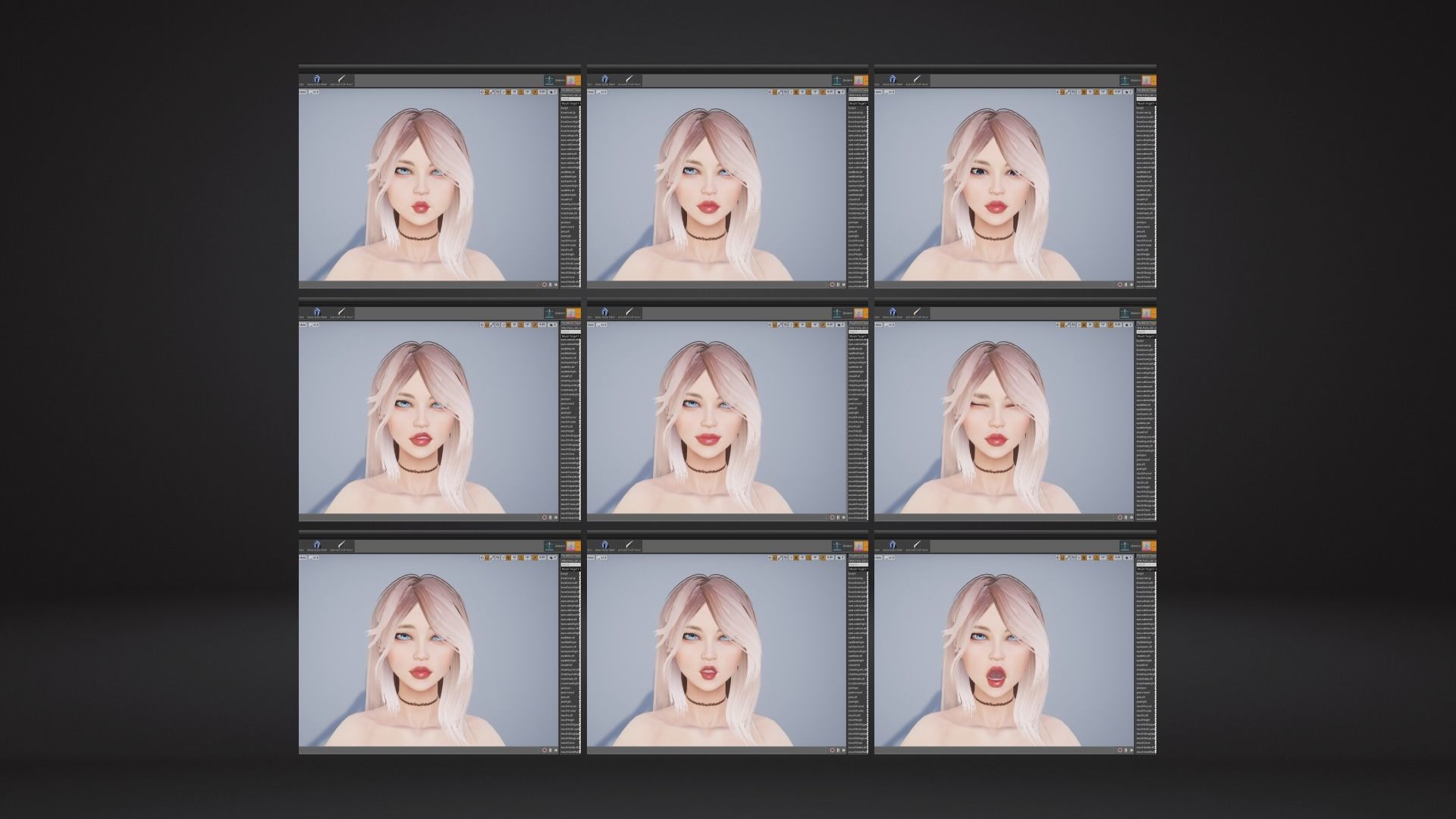Image resolution: width=1456 pixels, height=819 pixels.
Task: Toggle grid snapping in top-left screenshot viewport
Action: coord(508,92)
